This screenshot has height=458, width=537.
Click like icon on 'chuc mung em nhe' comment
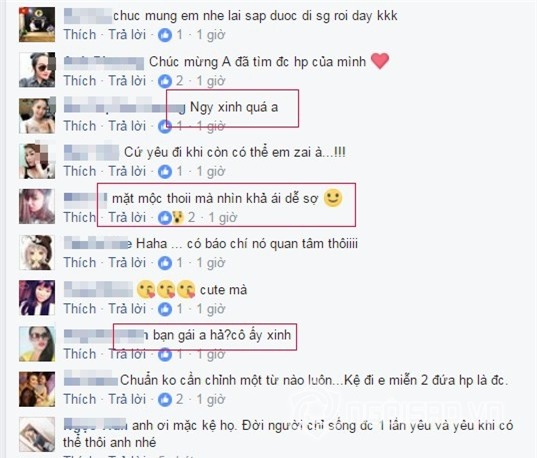pos(165,35)
